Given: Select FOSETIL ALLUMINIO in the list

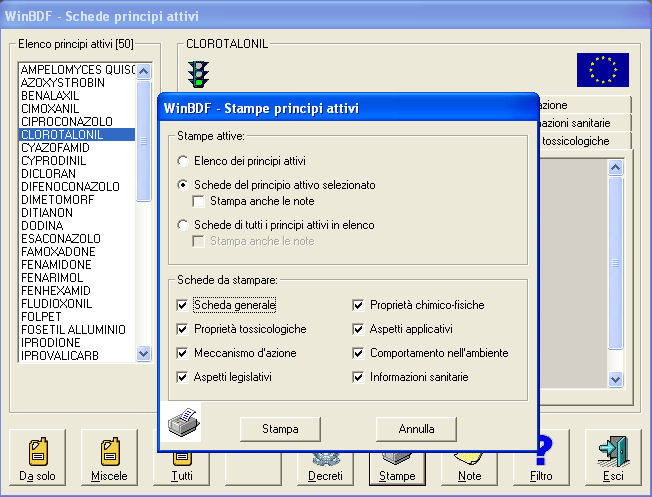Looking at the screenshot, I should [x=77, y=329].
